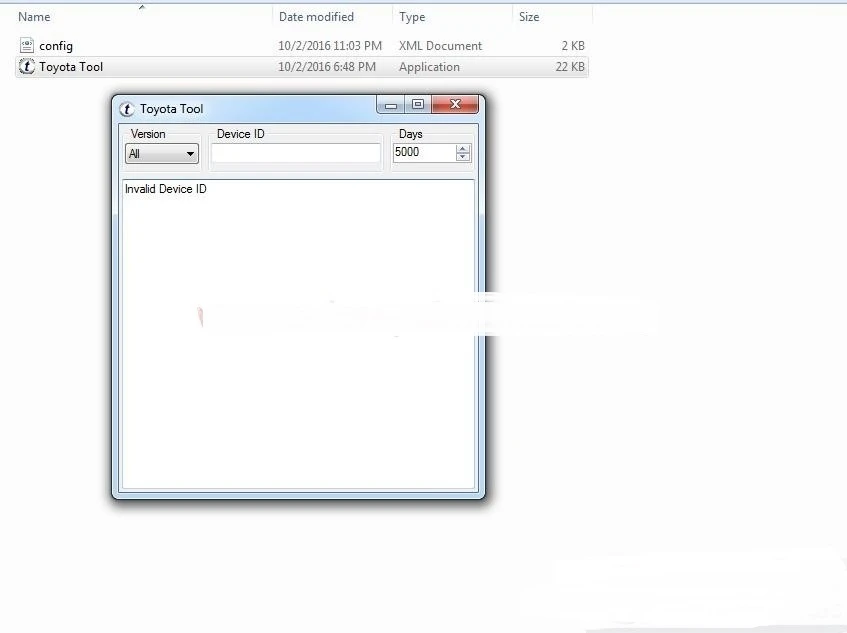Click the 22 KB size cell
847x633 pixels.
pos(570,67)
